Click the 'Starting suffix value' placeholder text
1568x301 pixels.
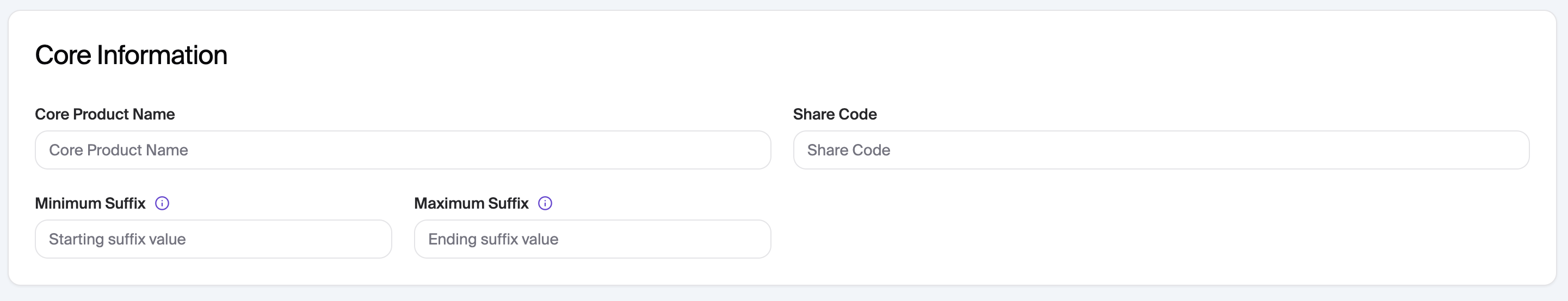coord(118,239)
